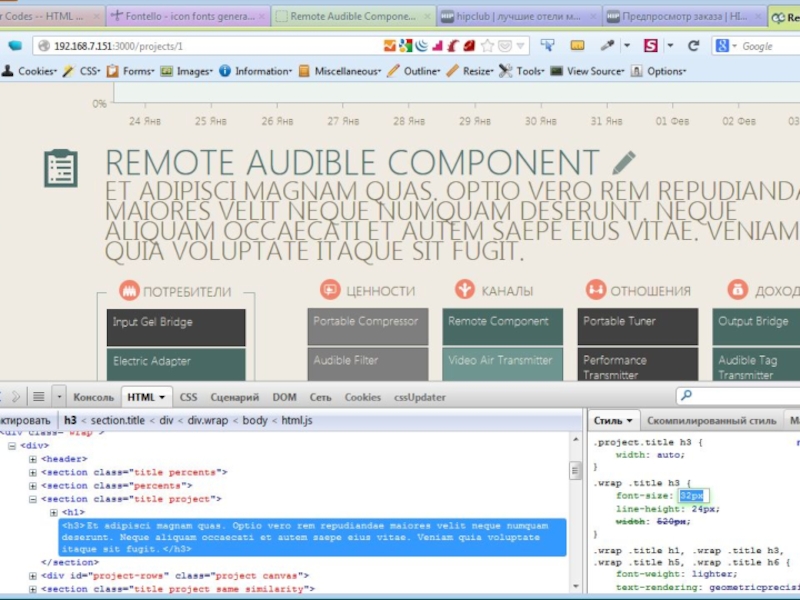Viewport: 800px width, 600px height.
Task: Click the Firebug search input field
Action: pyautogui.click(x=740, y=397)
